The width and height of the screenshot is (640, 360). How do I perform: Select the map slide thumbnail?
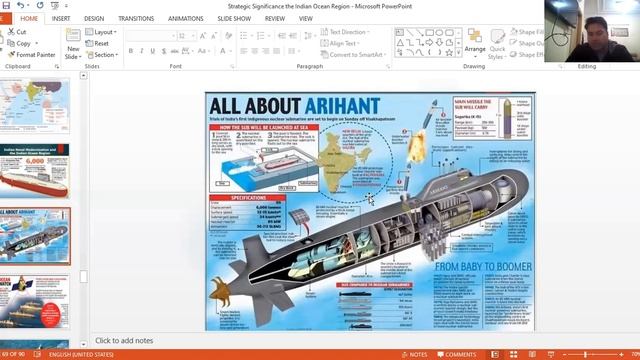[x=34, y=105]
